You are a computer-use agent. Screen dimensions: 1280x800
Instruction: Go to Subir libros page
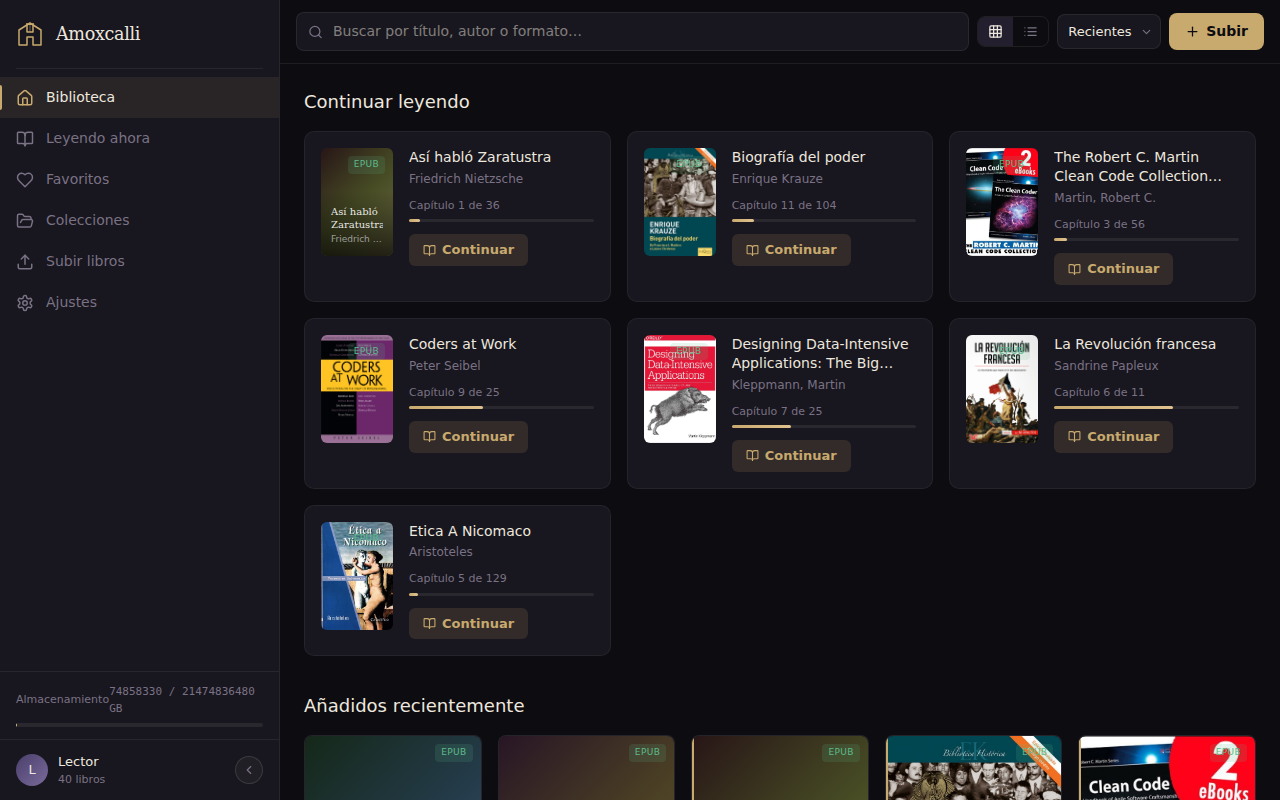pyautogui.click(x=140, y=261)
